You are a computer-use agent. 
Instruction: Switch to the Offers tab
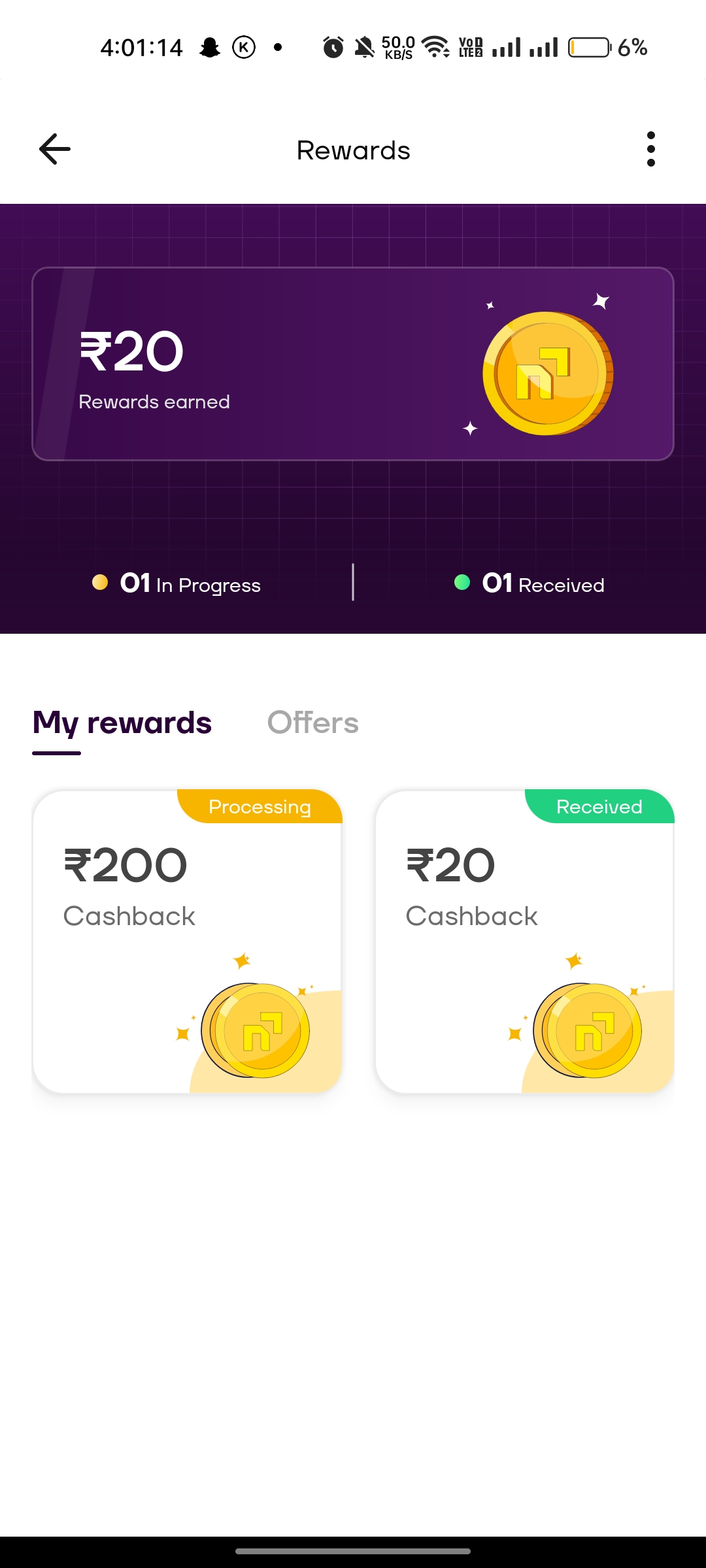click(x=313, y=723)
